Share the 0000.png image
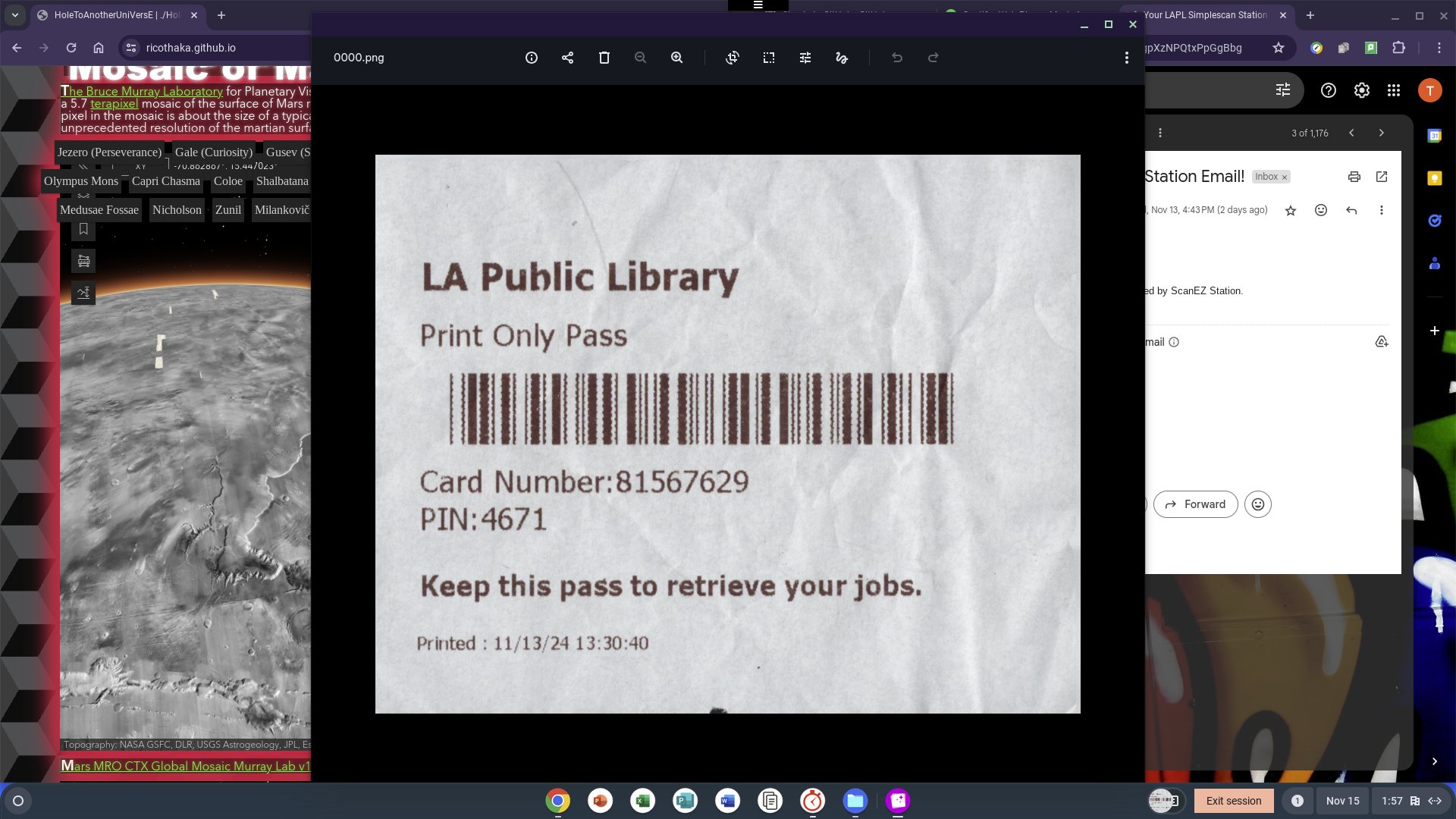The image size is (1456, 819). [x=567, y=58]
